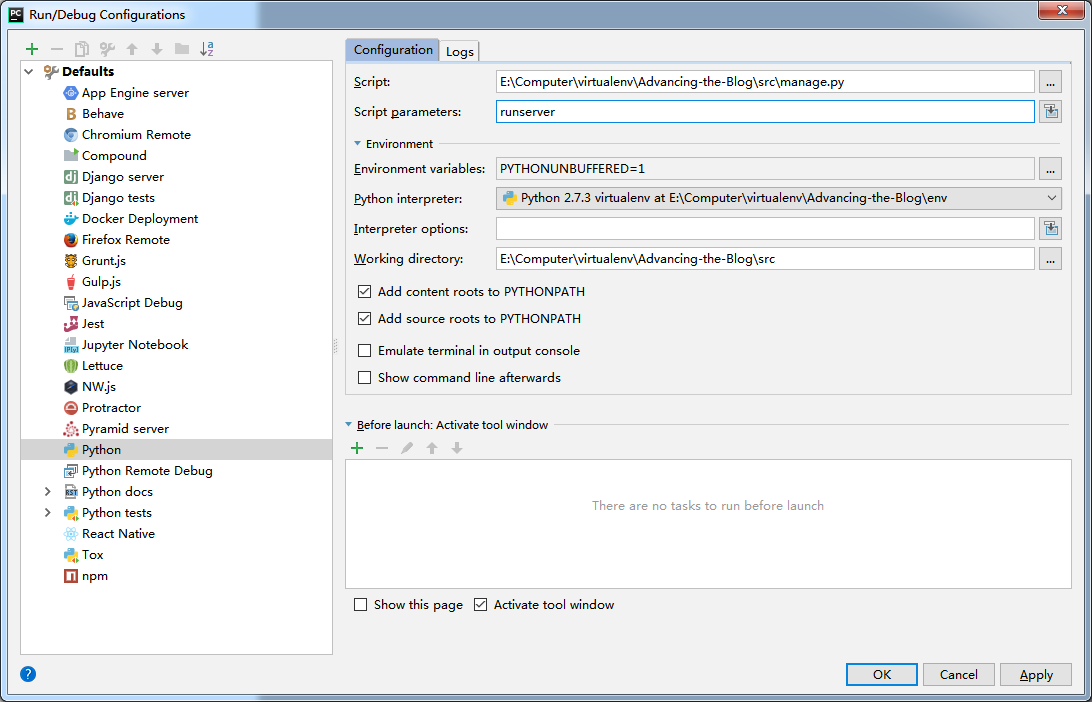
Task: Expand the Python tests node
Action: click(x=47, y=513)
